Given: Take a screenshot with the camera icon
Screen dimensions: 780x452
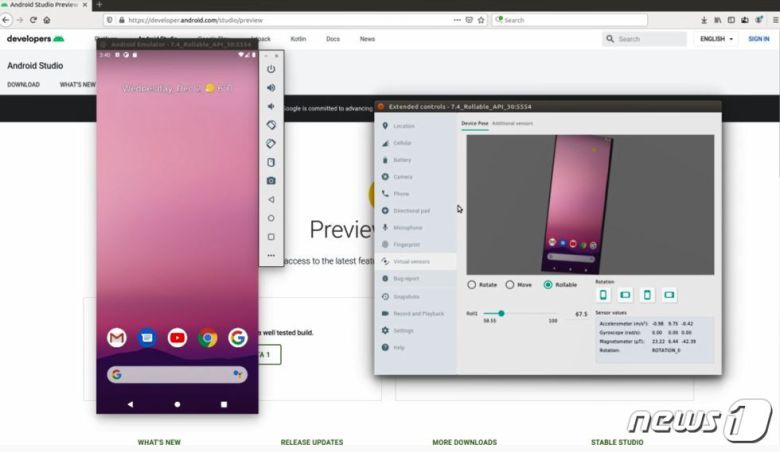Looking at the screenshot, I should (x=271, y=180).
